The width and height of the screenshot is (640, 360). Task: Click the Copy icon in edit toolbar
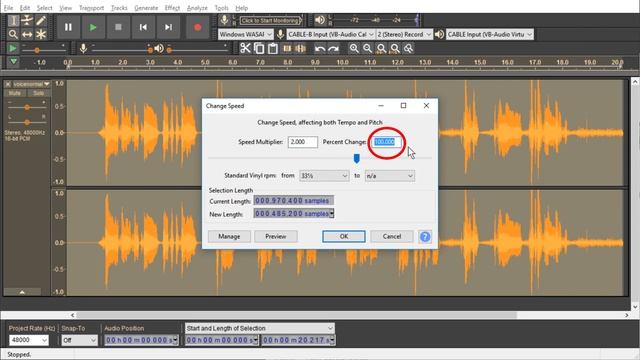(x=259, y=49)
